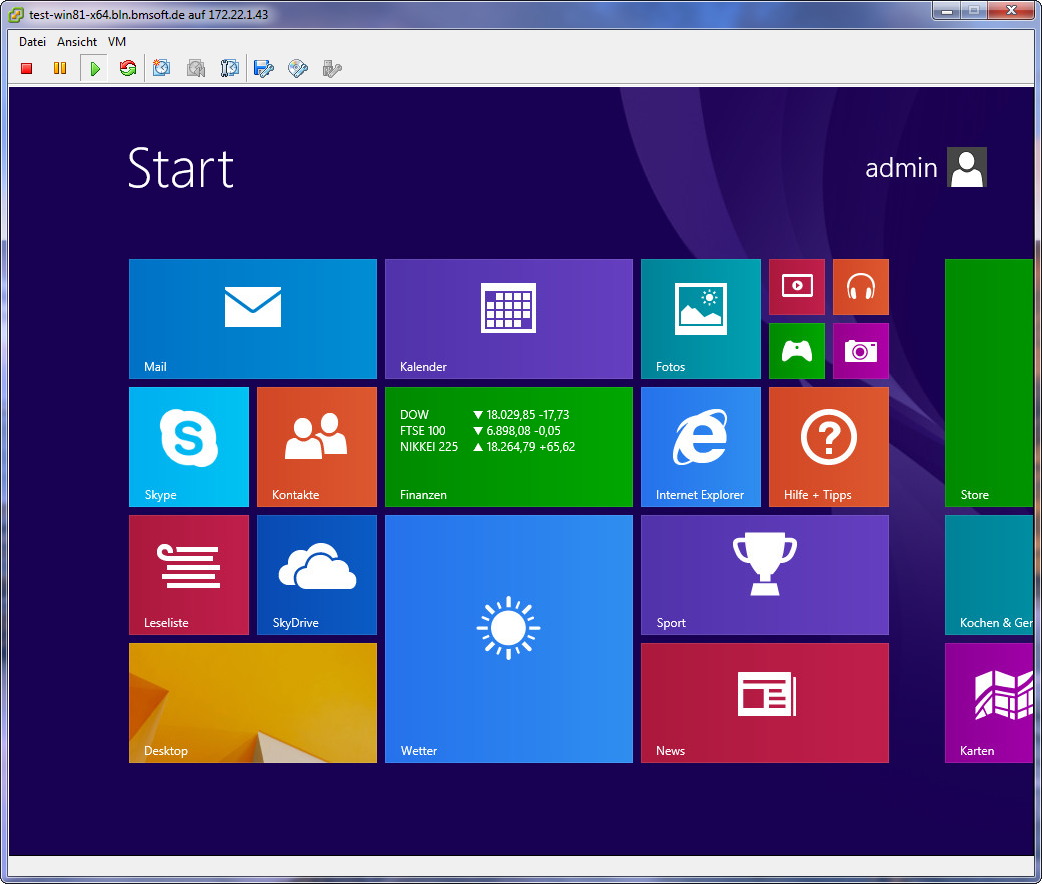This screenshot has height=884, width=1042.
Task: Open the Fotos tile
Action: click(700, 319)
